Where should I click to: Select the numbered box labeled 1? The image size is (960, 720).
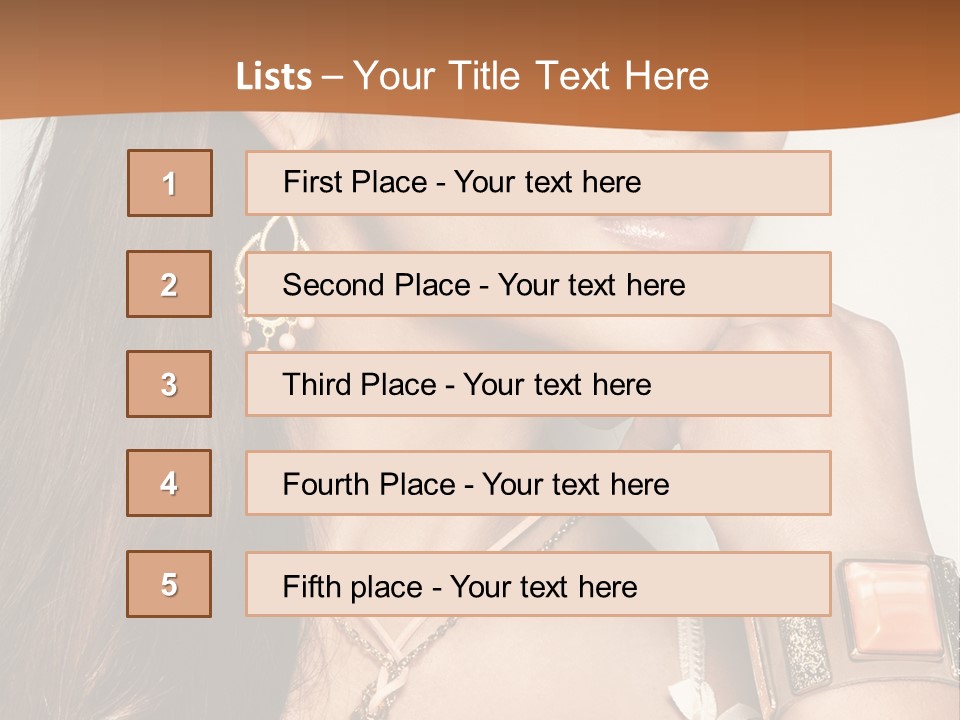(170, 183)
